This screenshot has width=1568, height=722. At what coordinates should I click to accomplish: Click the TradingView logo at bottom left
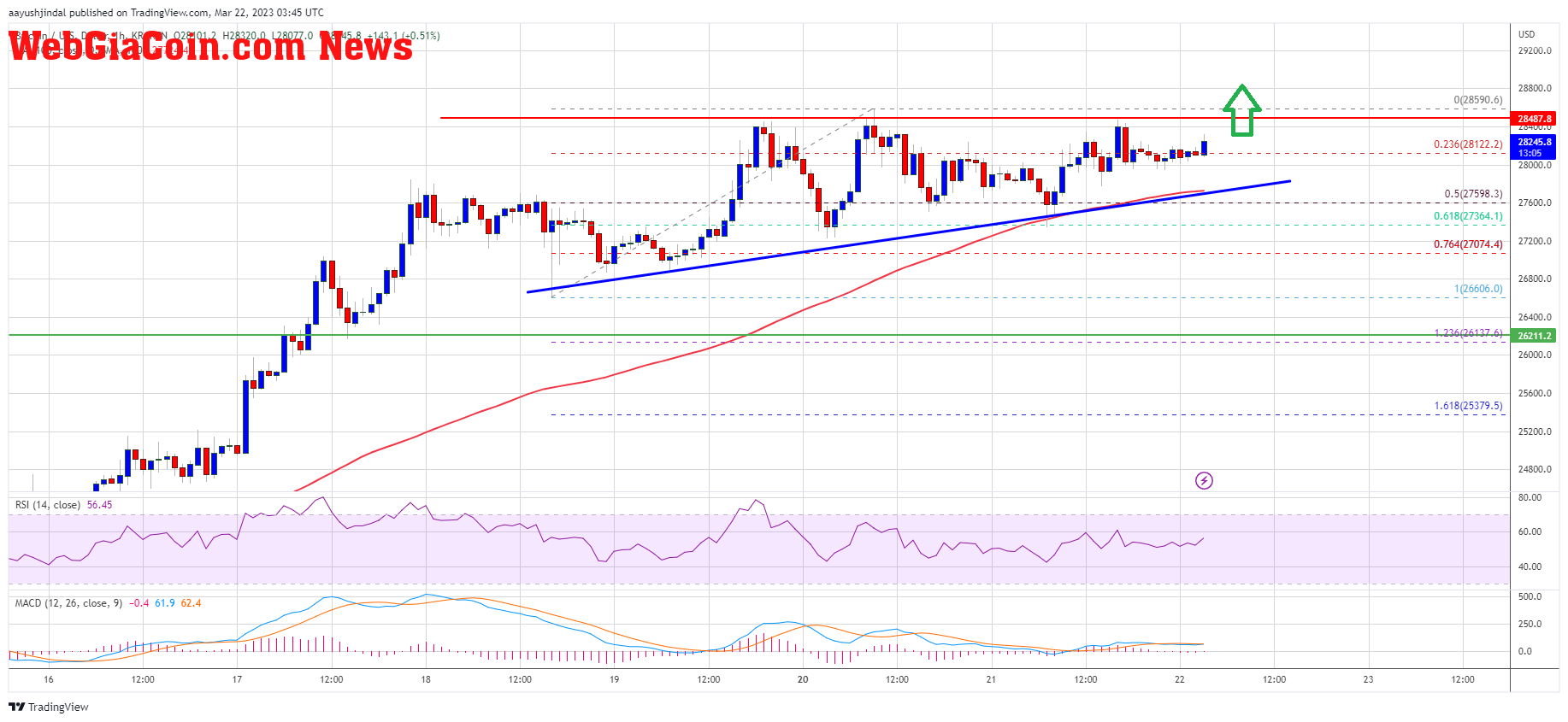click(49, 707)
